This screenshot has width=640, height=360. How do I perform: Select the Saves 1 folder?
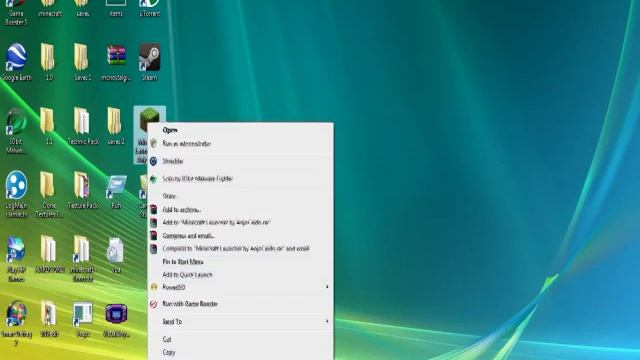click(82, 62)
